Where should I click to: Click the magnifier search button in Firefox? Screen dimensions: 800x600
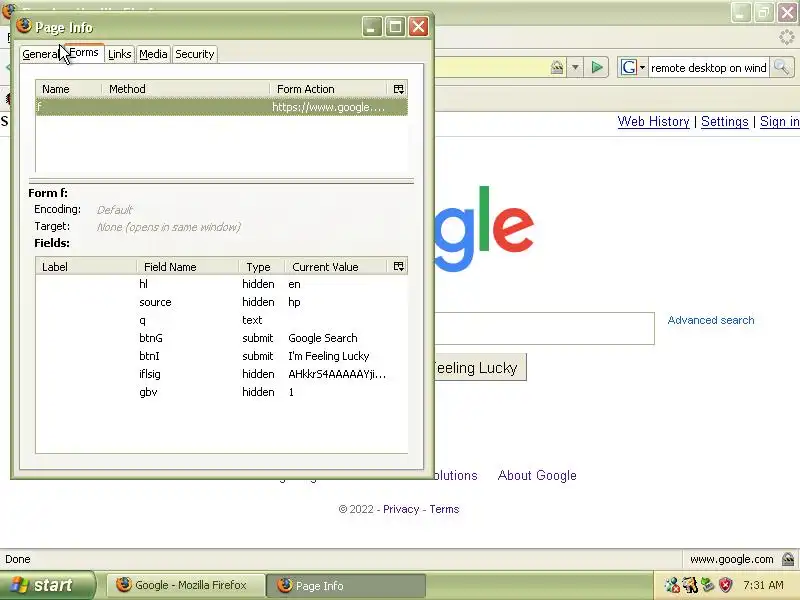point(781,67)
